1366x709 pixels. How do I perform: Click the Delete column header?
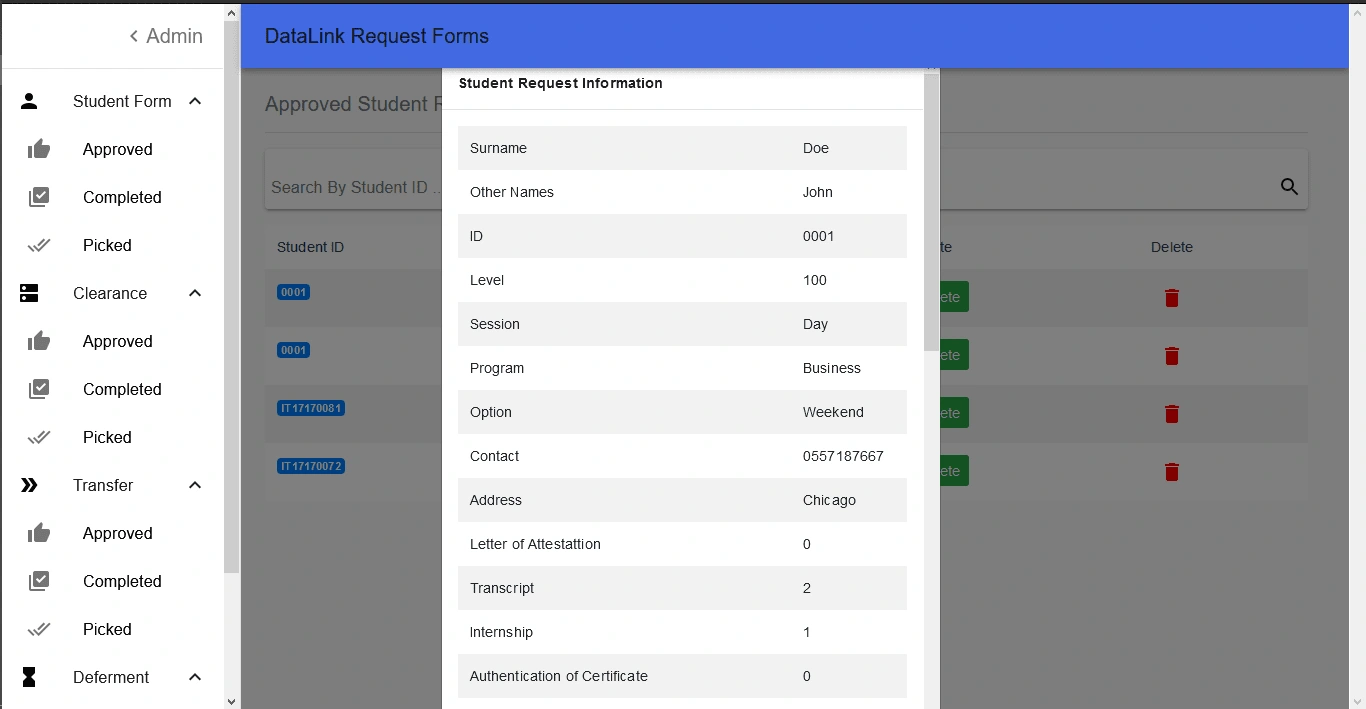pyautogui.click(x=1172, y=247)
